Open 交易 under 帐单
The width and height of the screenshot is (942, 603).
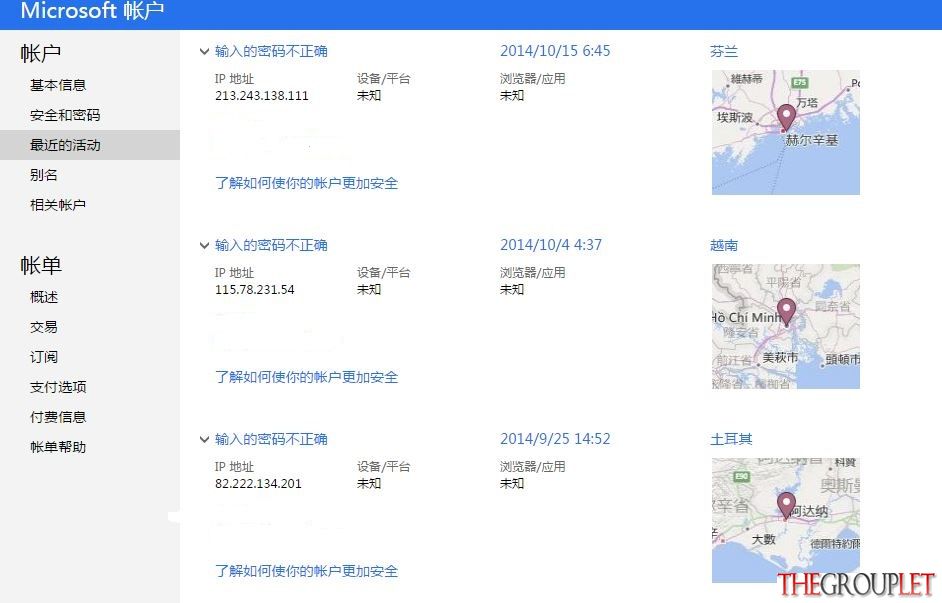pyautogui.click(x=44, y=327)
